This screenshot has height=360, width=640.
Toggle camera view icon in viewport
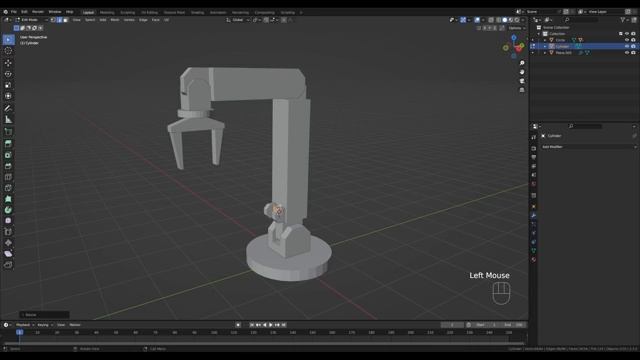[x=522, y=81]
